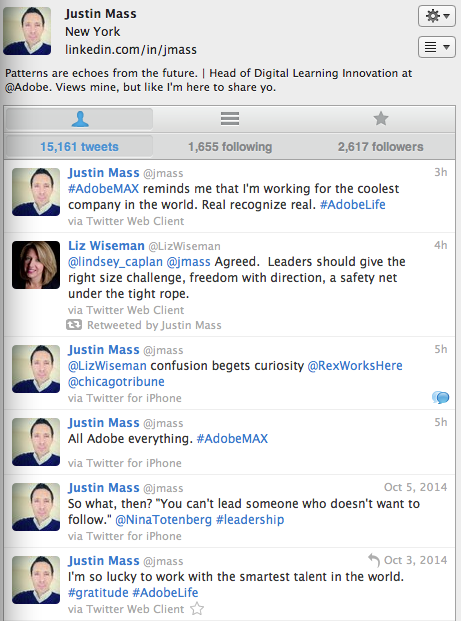Click #AdobeLife in smartest talent tweet
The image size is (461, 621).
[165, 592]
